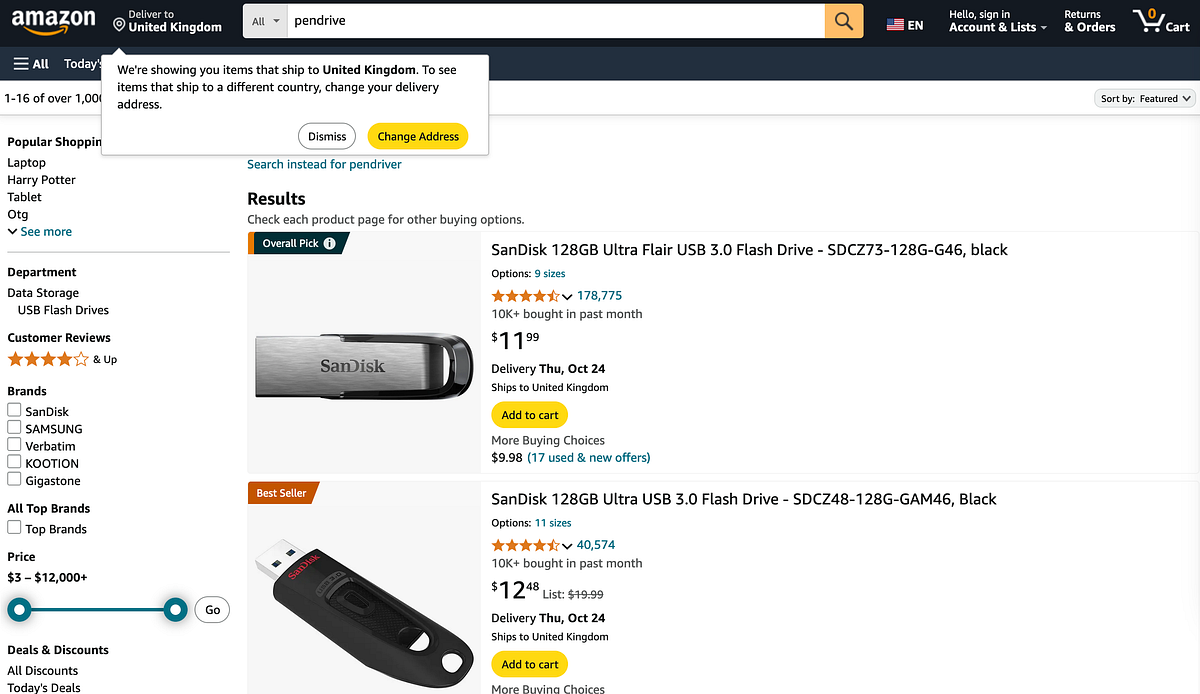Open the search category All dropdown
Viewport: 1200px width, 694px height.
click(x=264, y=20)
